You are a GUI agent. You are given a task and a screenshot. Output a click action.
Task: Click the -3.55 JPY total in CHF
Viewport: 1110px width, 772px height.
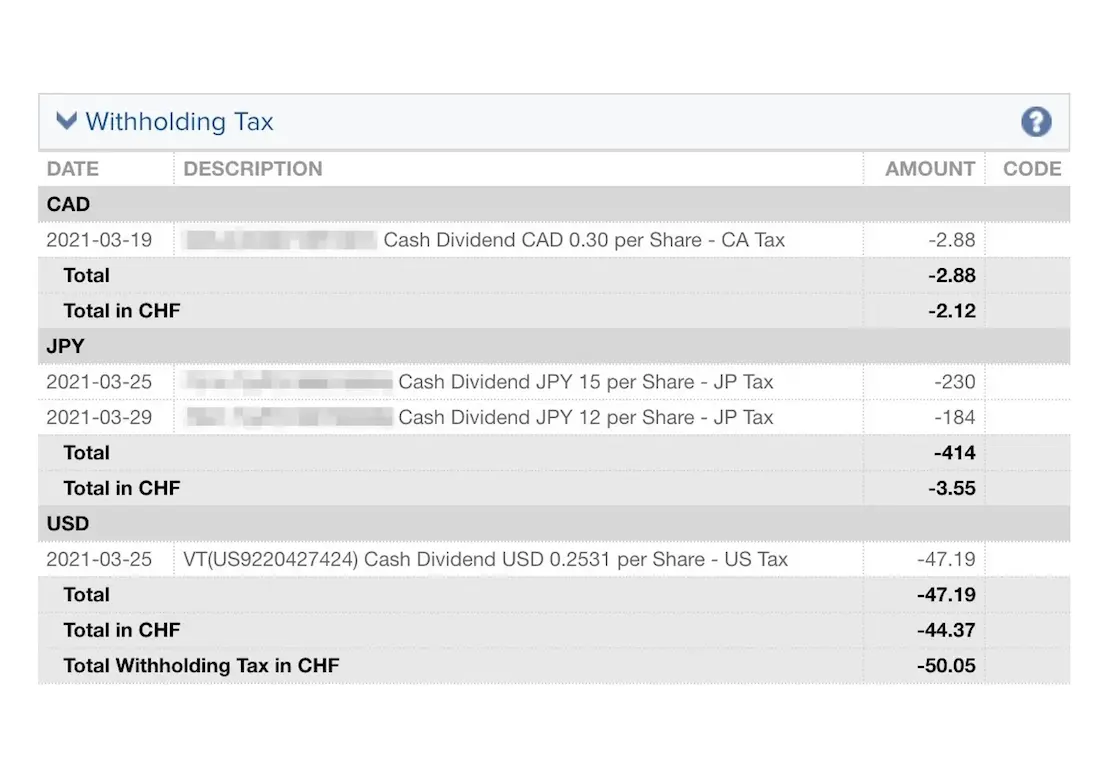[951, 488]
